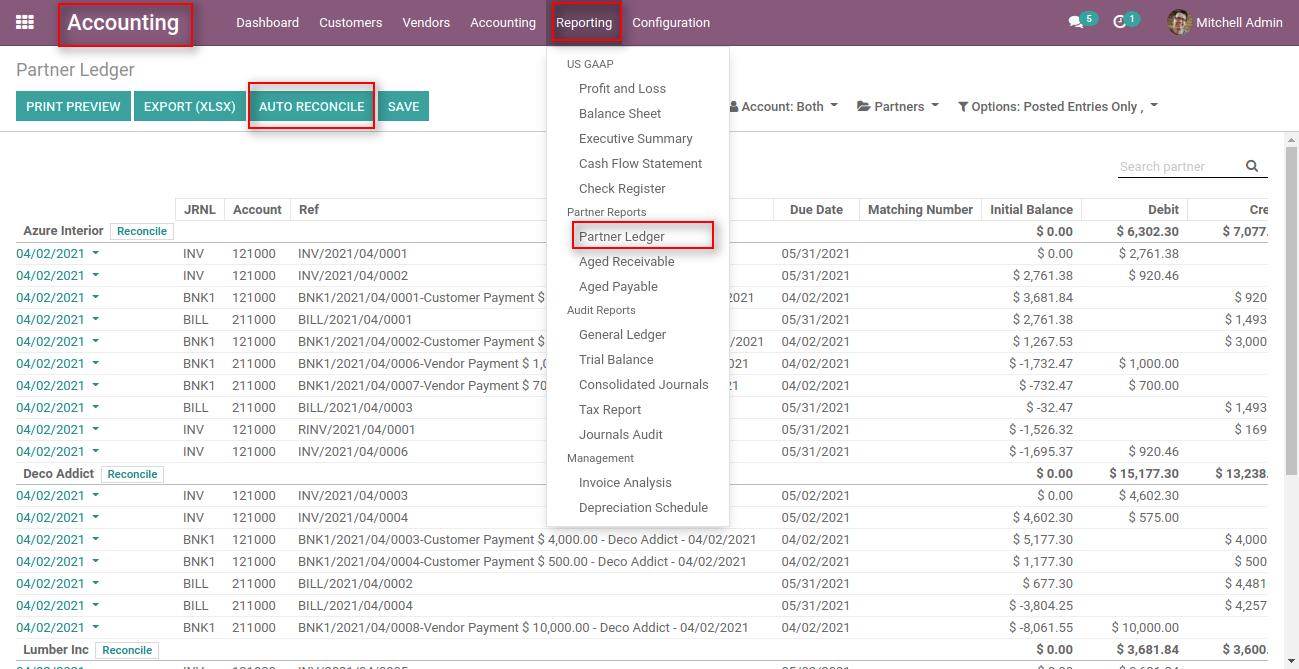Open the Accounting top menu item
The image size is (1299, 669).
coord(503,22)
